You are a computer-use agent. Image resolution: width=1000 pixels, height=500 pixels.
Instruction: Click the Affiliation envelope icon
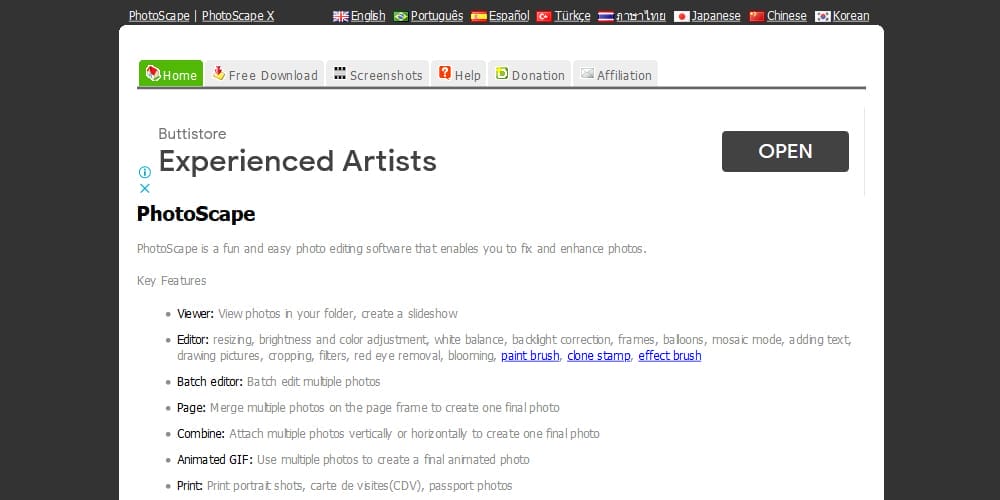[x=587, y=73]
